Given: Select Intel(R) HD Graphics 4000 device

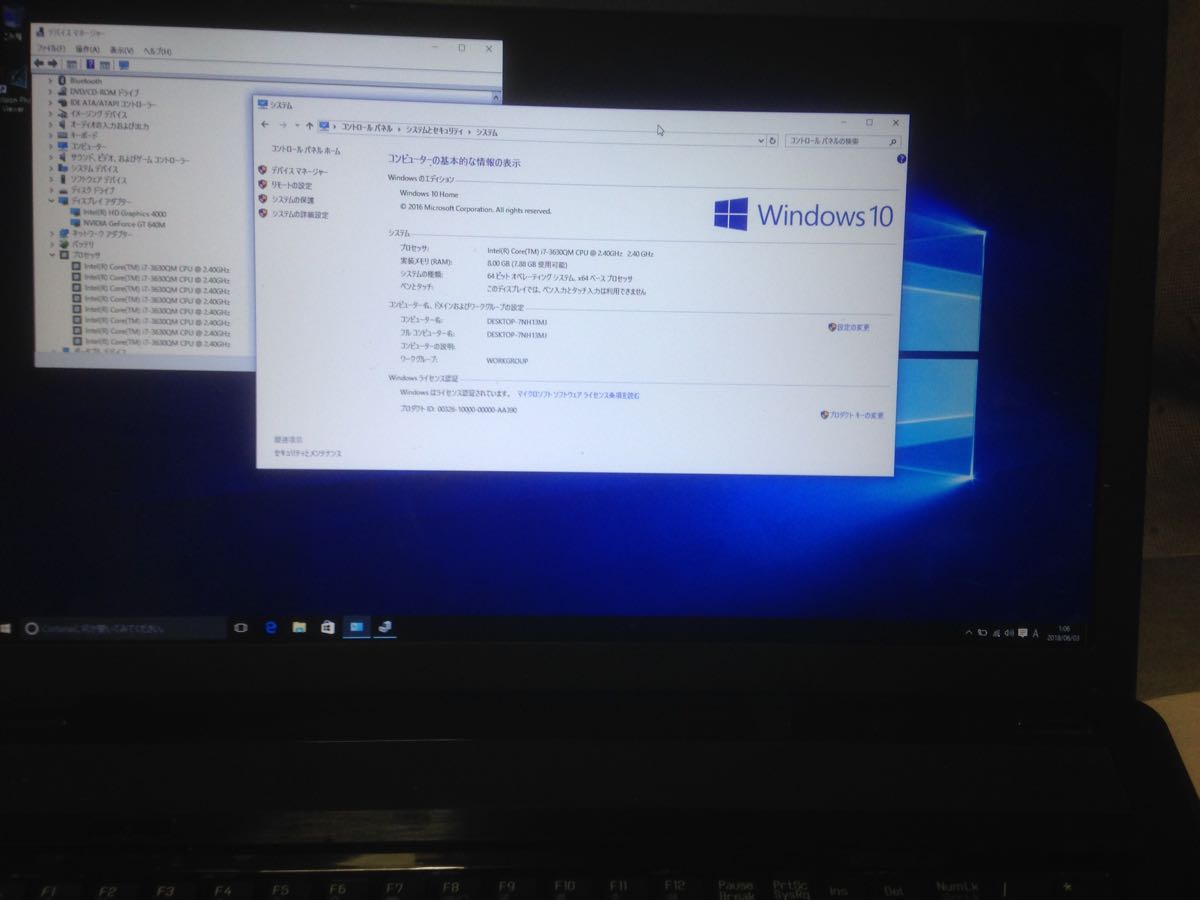Looking at the screenshot, I should coord(124,213).
